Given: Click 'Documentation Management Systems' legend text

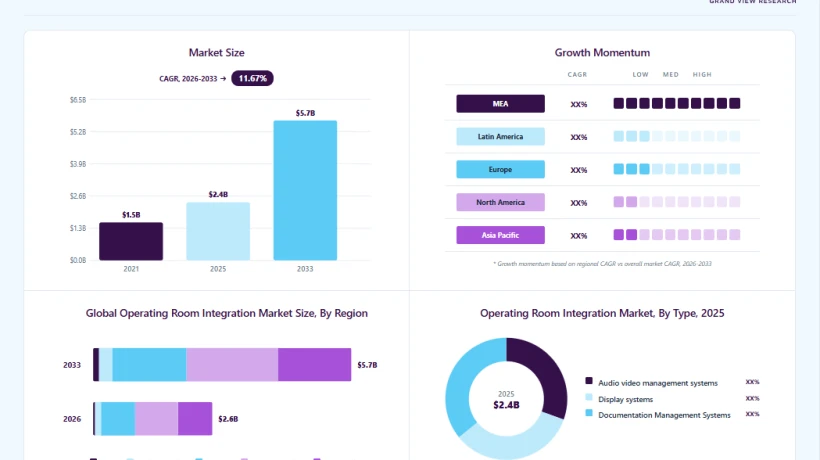Looking at the screenshot, I should pyautogui.click(x=664, y=415).
